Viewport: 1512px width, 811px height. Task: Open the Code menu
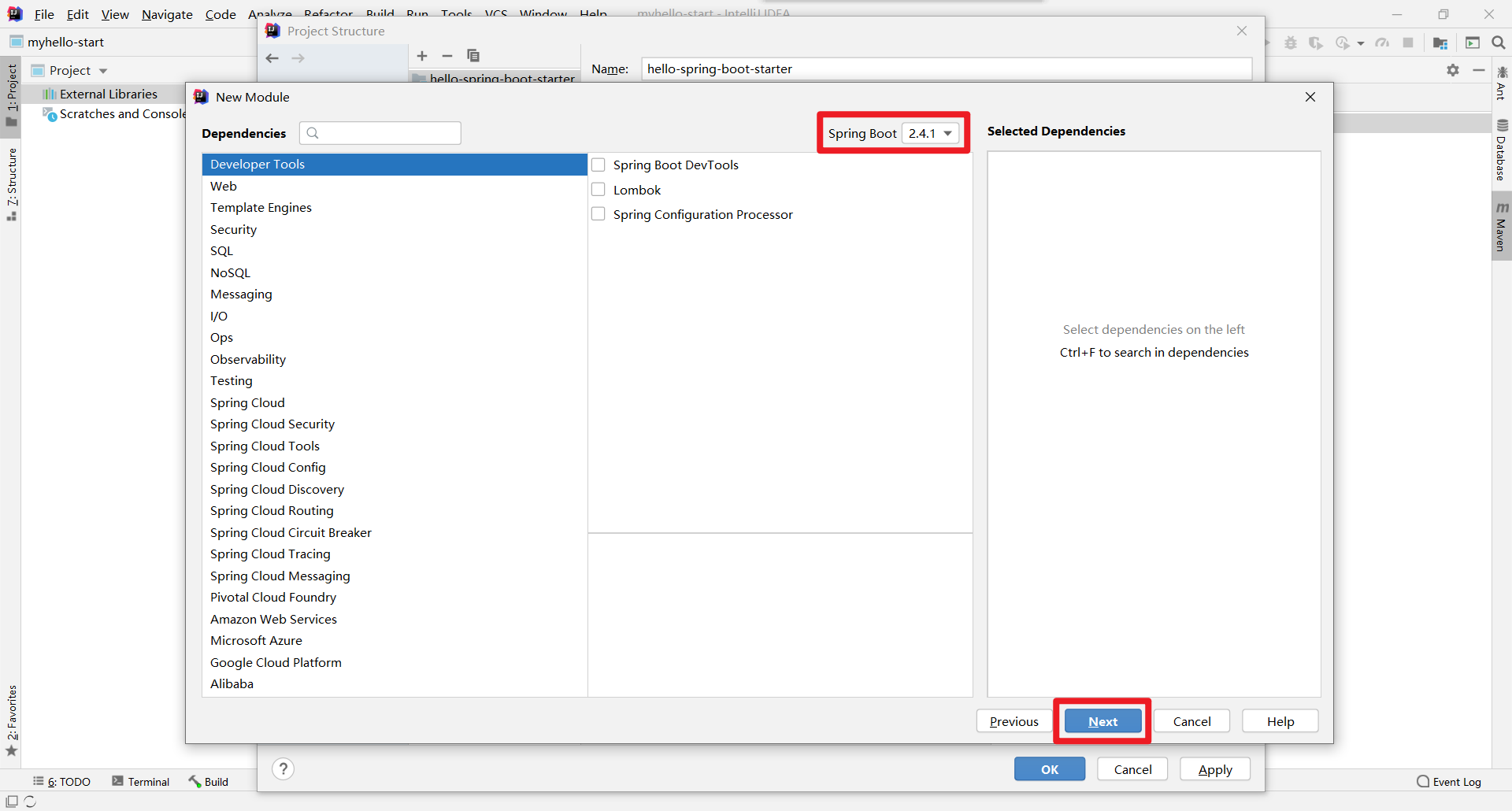tap(220, 14)
